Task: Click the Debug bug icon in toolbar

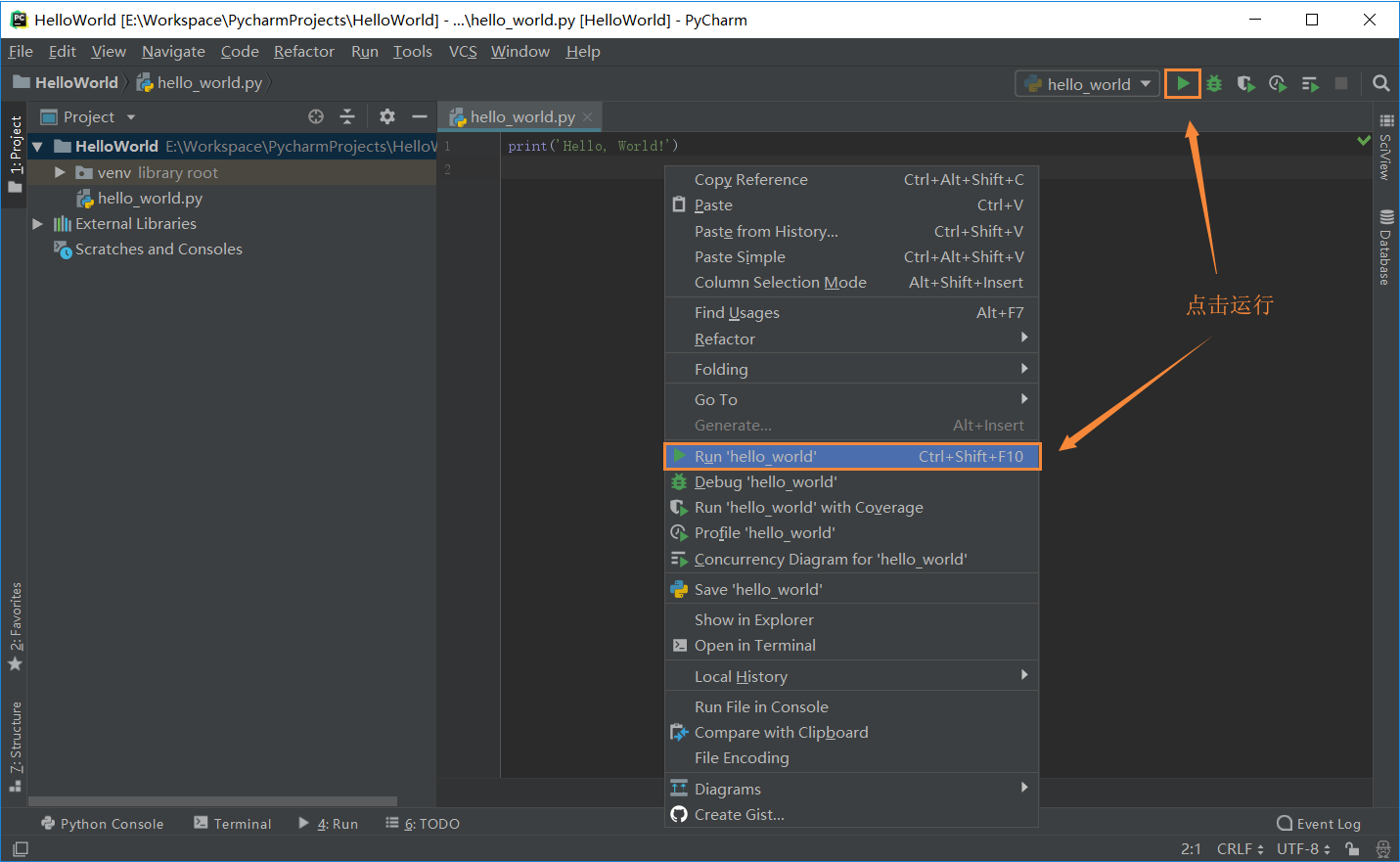Action: click(1214, 83)
